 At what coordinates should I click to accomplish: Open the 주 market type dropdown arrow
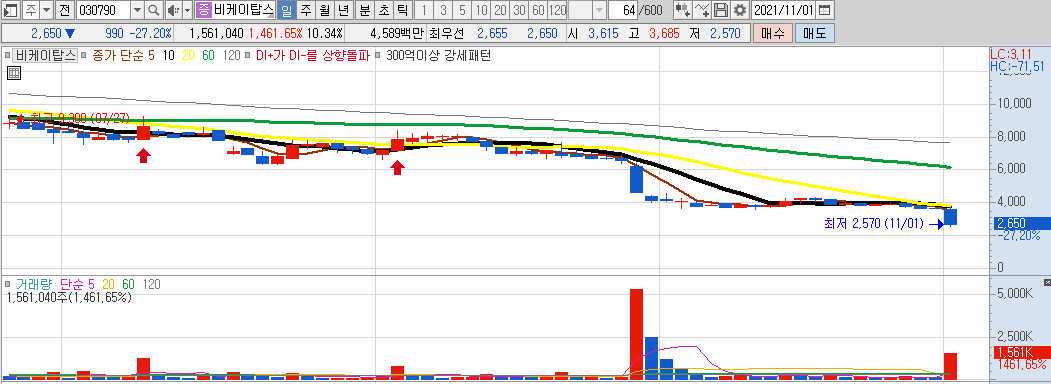pos(46,10)
